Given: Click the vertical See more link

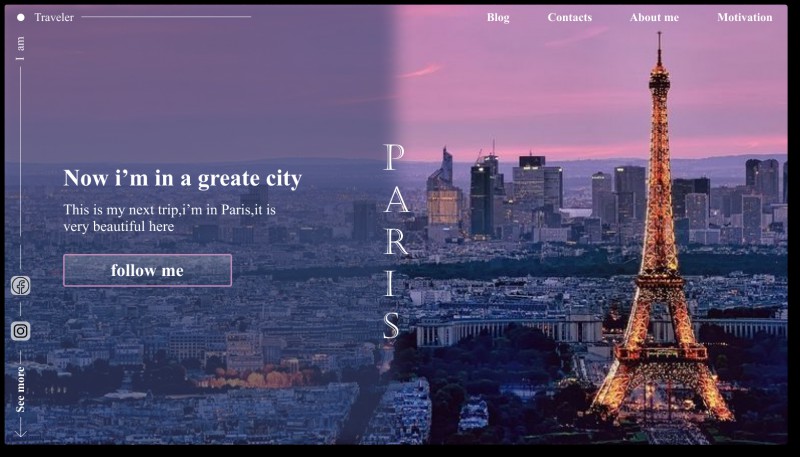Looking at the screenshot, I should pos(20,389).
